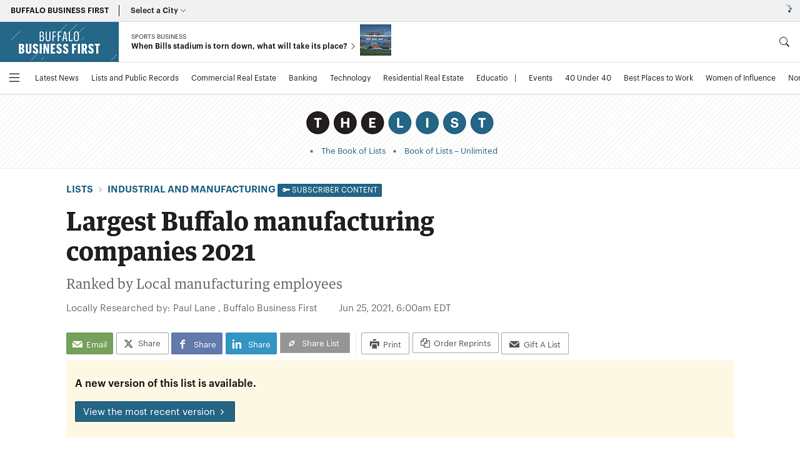Share article via Email button
This screenshot has width=800, height=450.
coord(89,343)
